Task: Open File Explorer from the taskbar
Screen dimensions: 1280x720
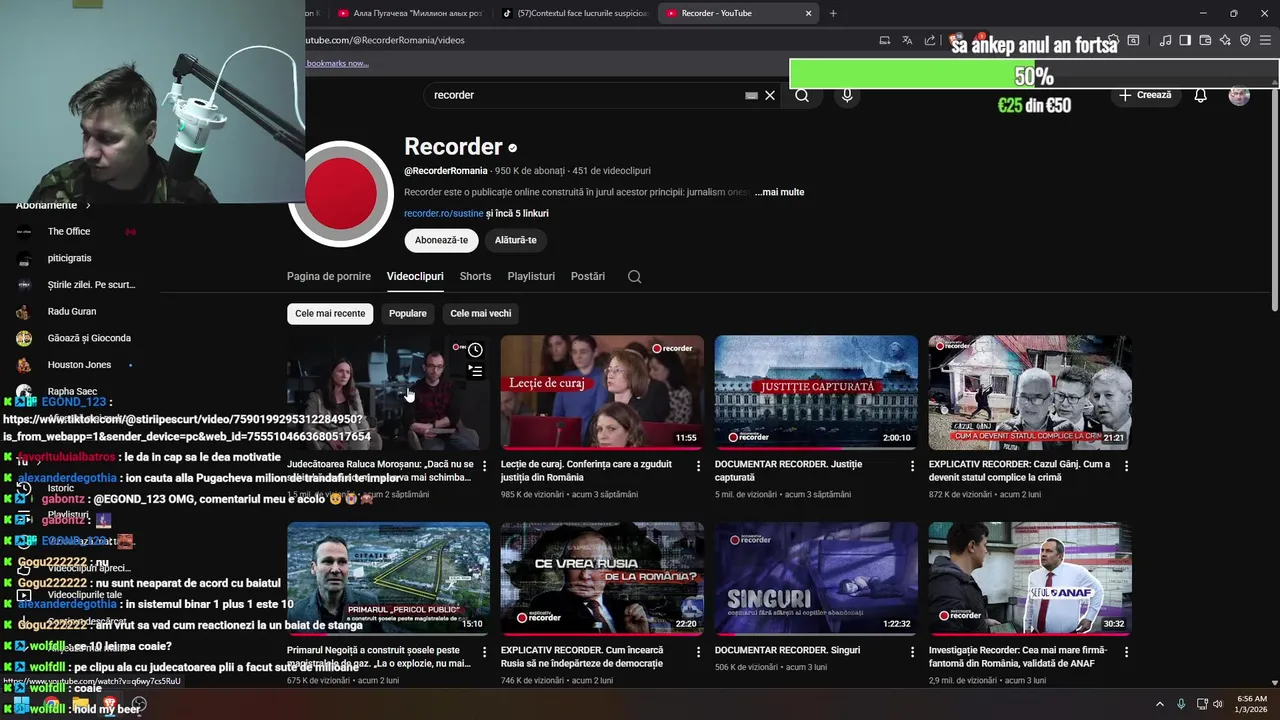Action: click(80, 705)
